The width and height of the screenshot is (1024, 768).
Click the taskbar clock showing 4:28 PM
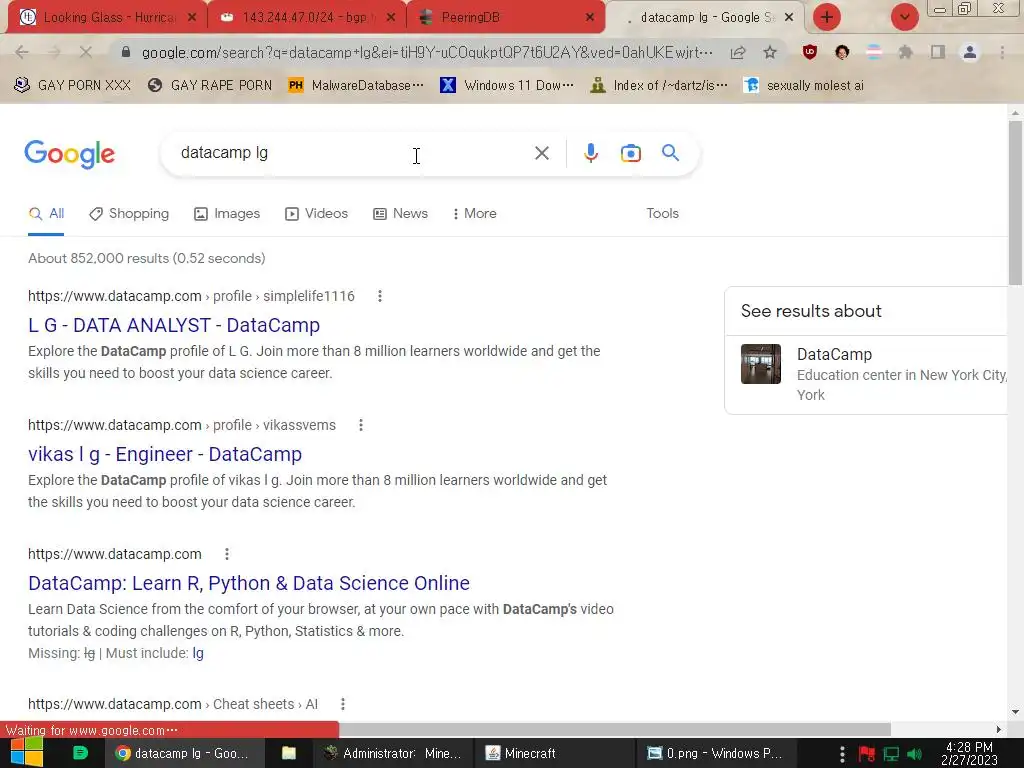click(x=969, y=754)
